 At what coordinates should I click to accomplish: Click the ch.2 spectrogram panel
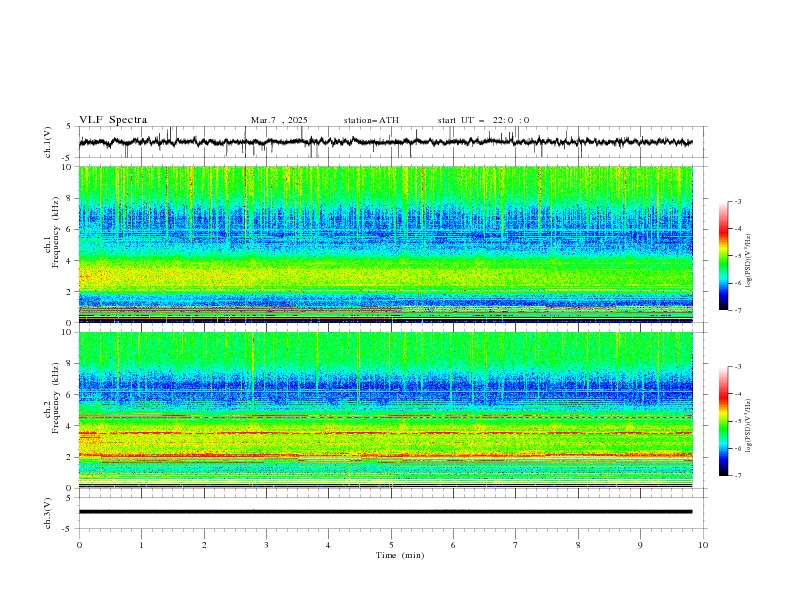click(x=386, y=410)
